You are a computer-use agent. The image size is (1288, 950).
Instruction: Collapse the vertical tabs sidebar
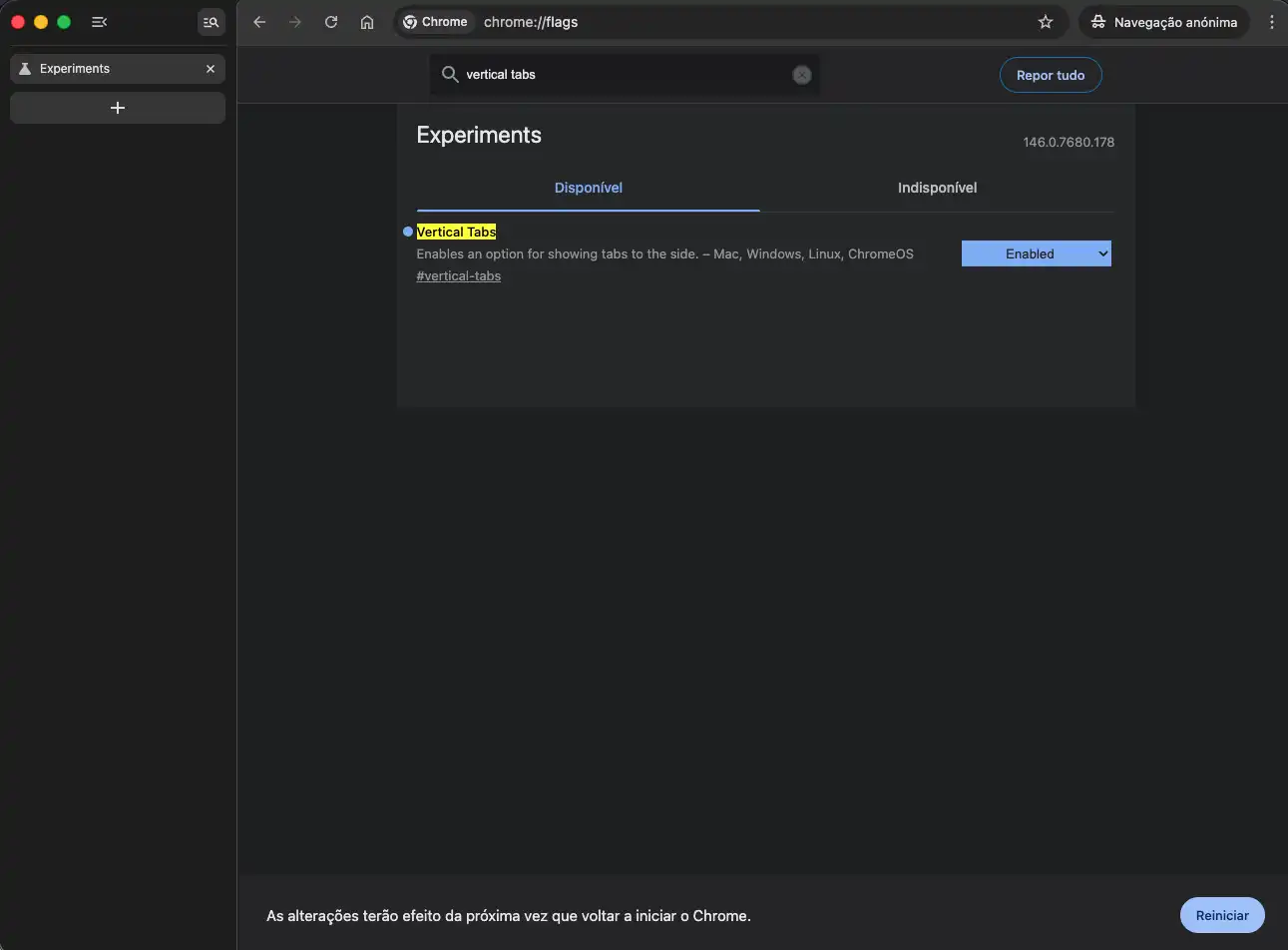[x=99, y=22]
